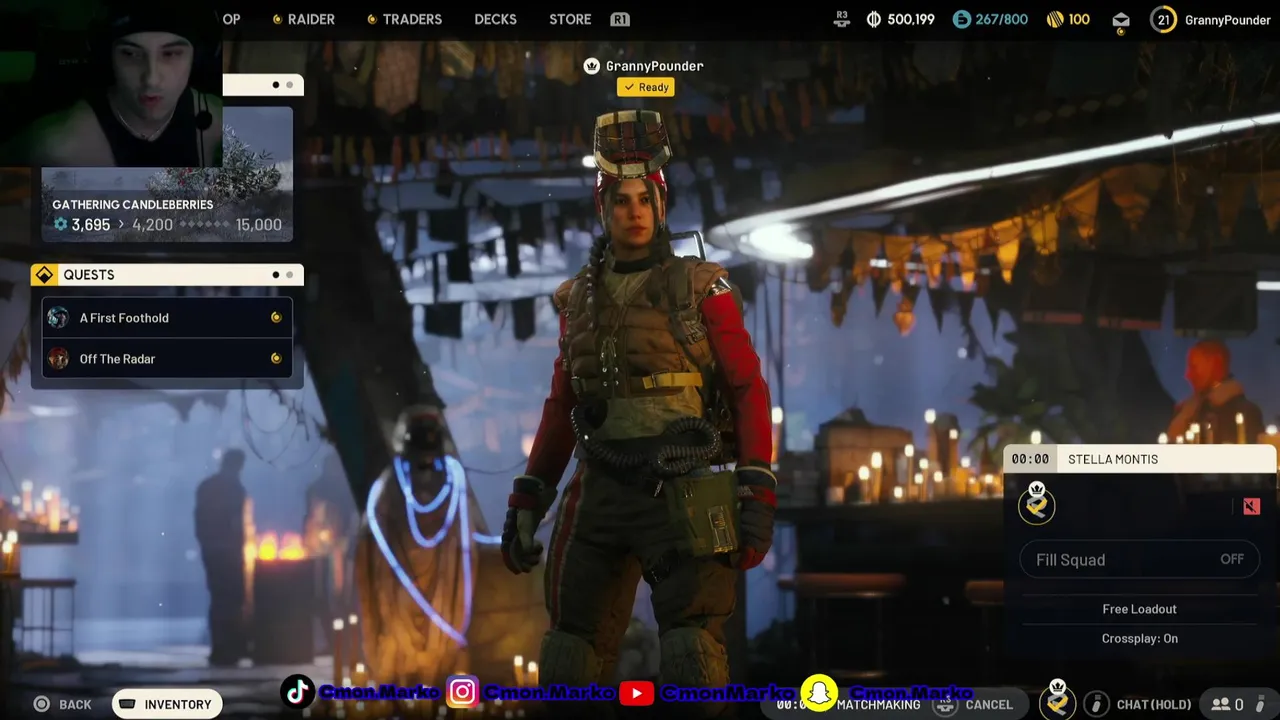Click the level 21 ring badge
1280x720 pixels.
coord(1163,19)
